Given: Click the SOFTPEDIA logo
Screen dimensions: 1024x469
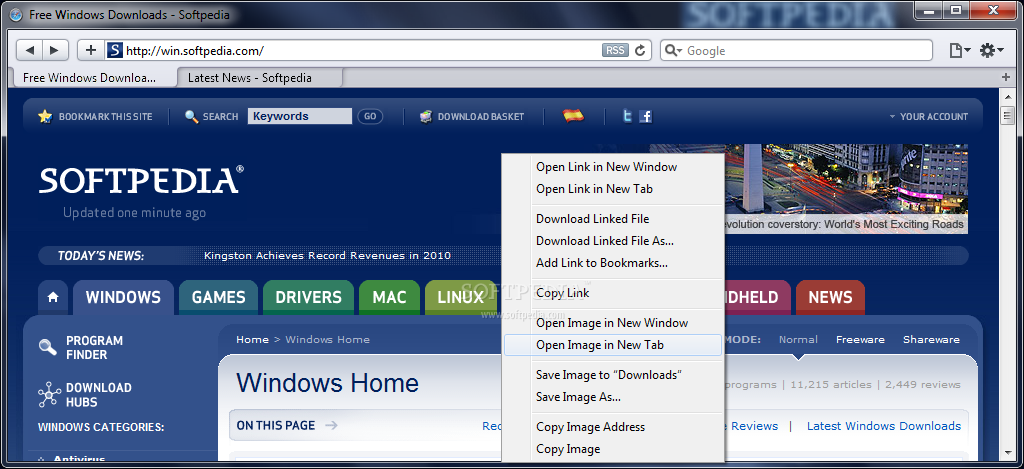Looking at the screenshot, I should [142, 180].
